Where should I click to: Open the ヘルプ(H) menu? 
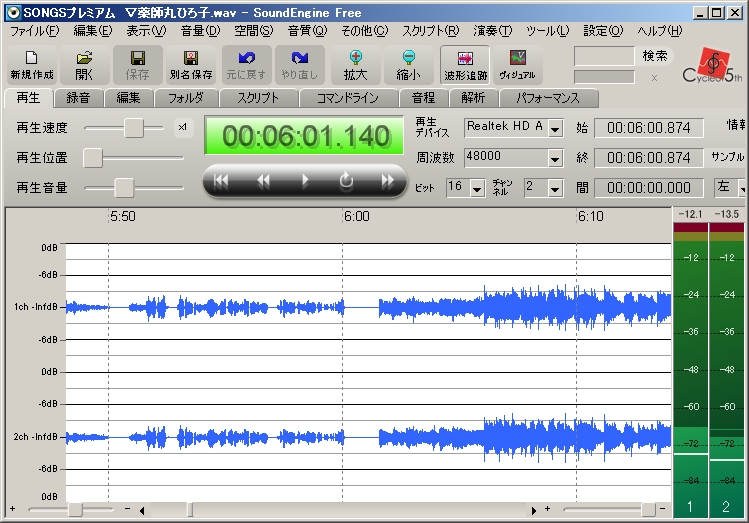coord(660,31)
